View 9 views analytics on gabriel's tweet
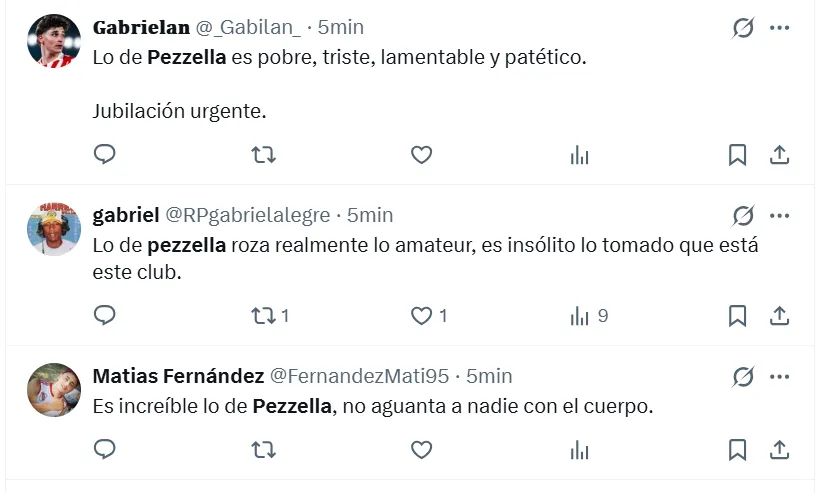826x493 pixels. pos(580,315)
